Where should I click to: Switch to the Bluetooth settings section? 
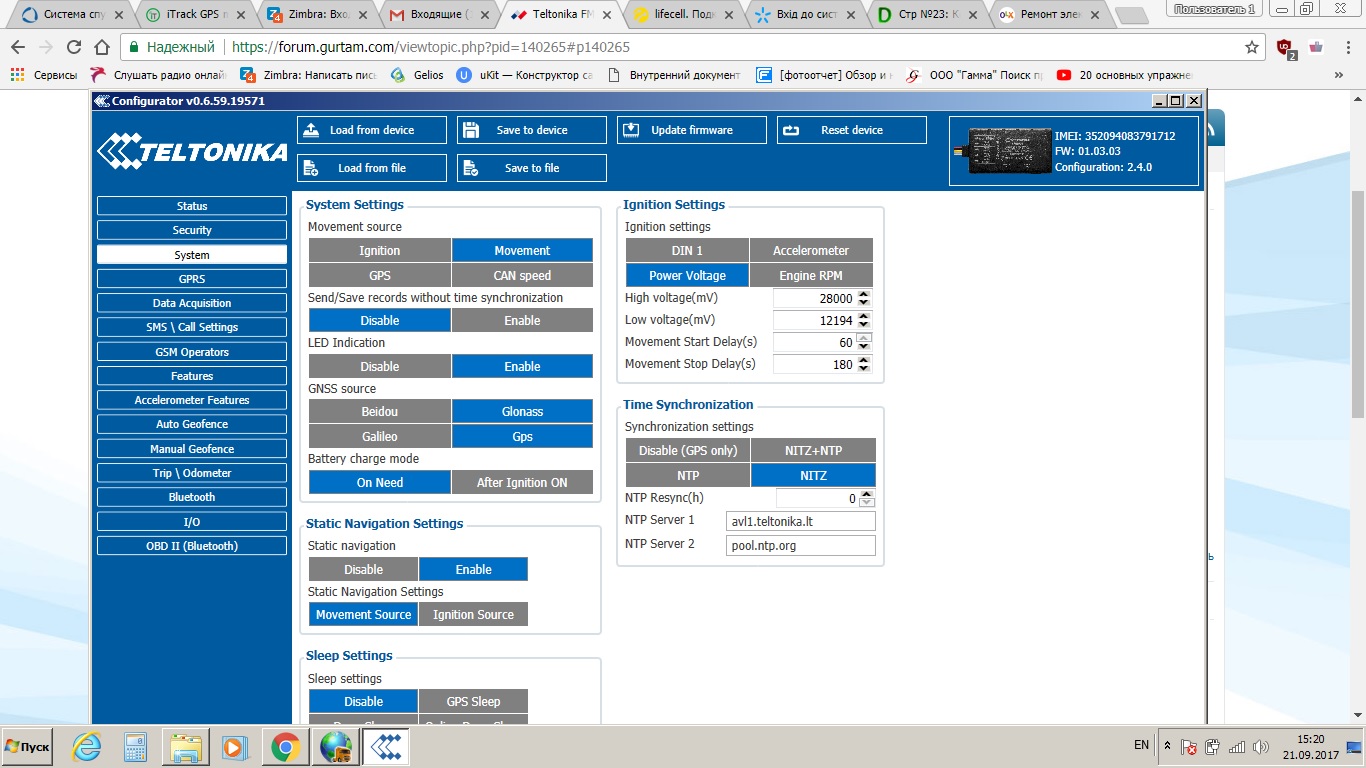192,497
